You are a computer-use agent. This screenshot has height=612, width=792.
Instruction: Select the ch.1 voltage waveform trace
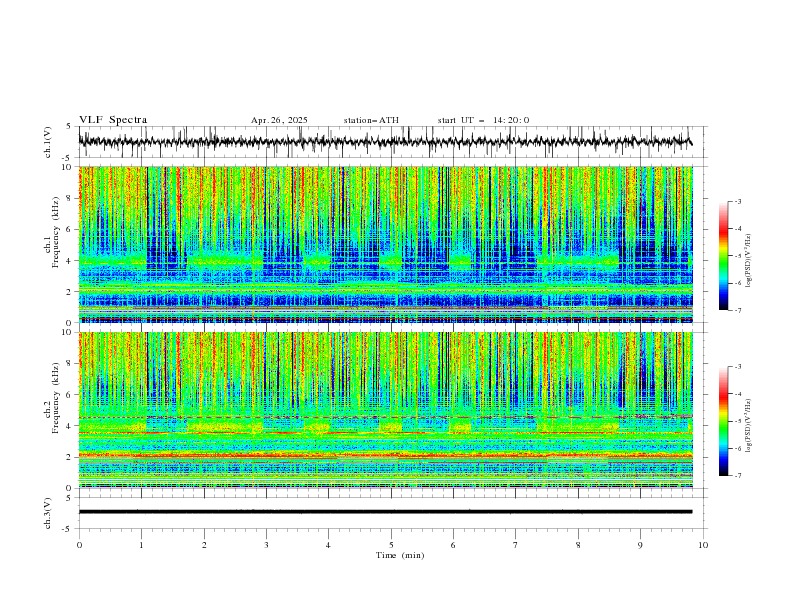[385, 142]
